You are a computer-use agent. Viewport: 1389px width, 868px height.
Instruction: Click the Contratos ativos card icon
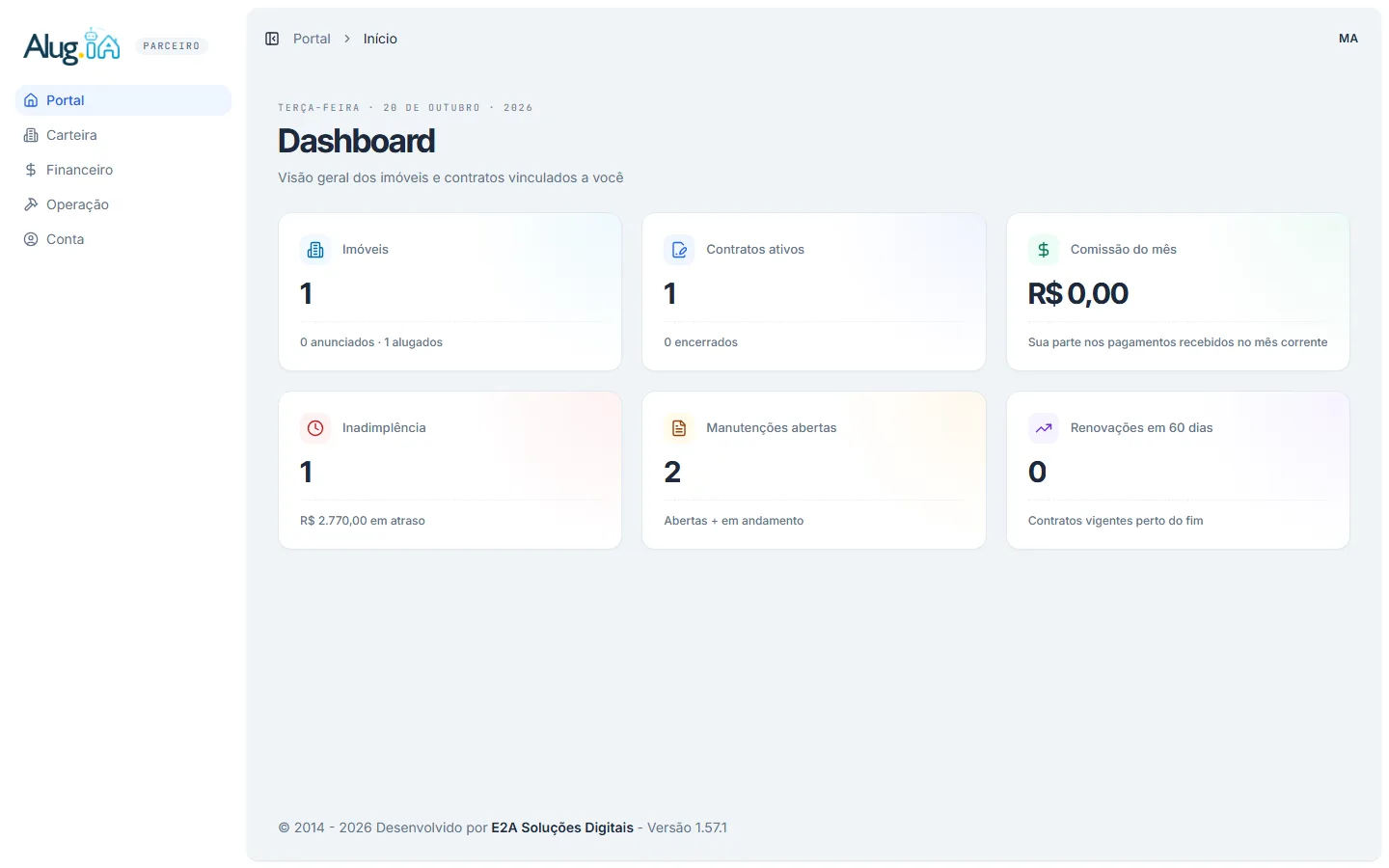tap(679, 250)
